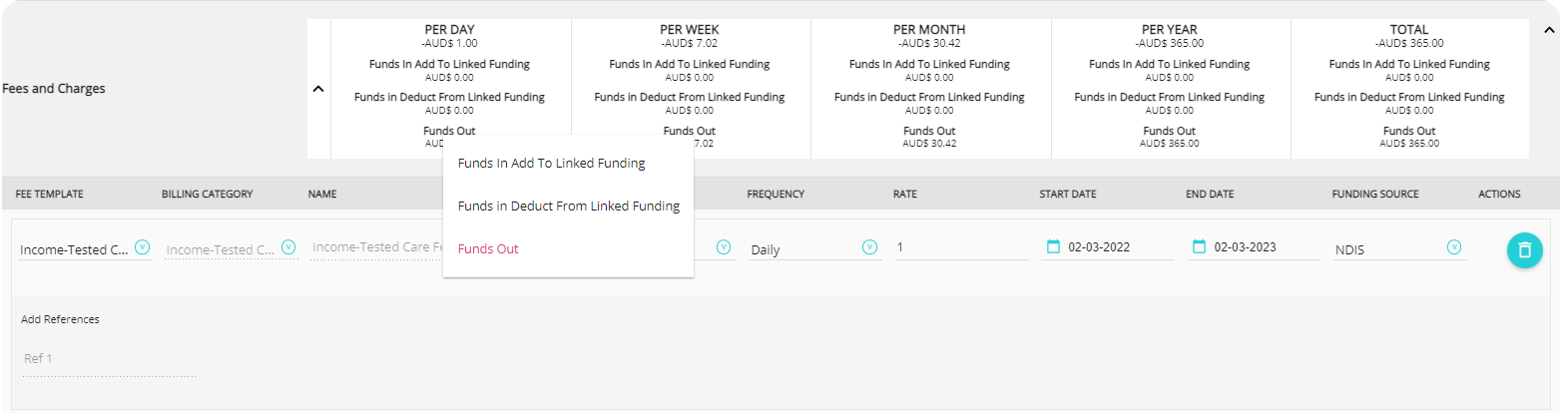Click the top-right collapse chevron by TOTAL
The width and height of the screenshot is (1568, 413).
pos(1549,30)
